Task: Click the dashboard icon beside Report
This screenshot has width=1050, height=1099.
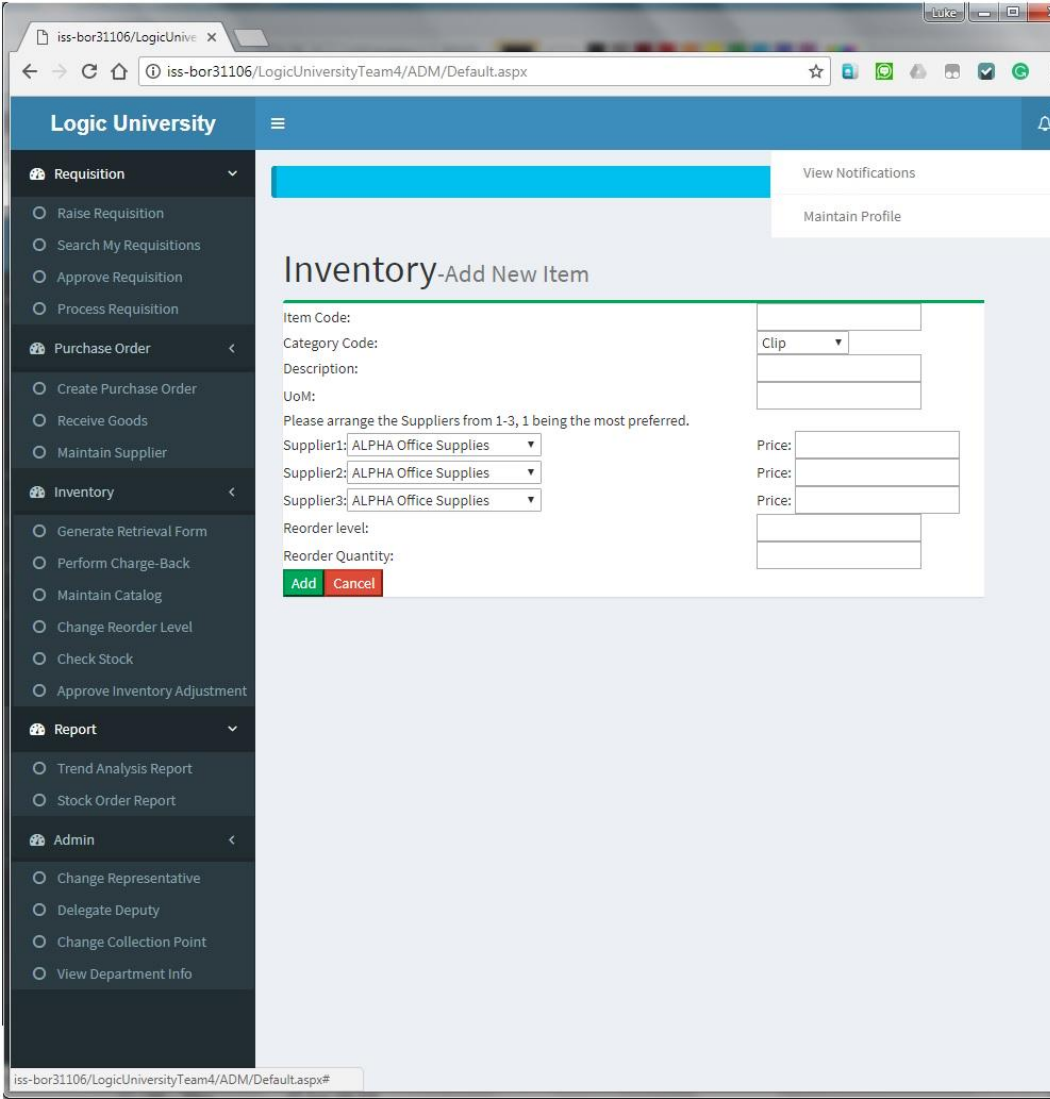Action: [37, 730]
